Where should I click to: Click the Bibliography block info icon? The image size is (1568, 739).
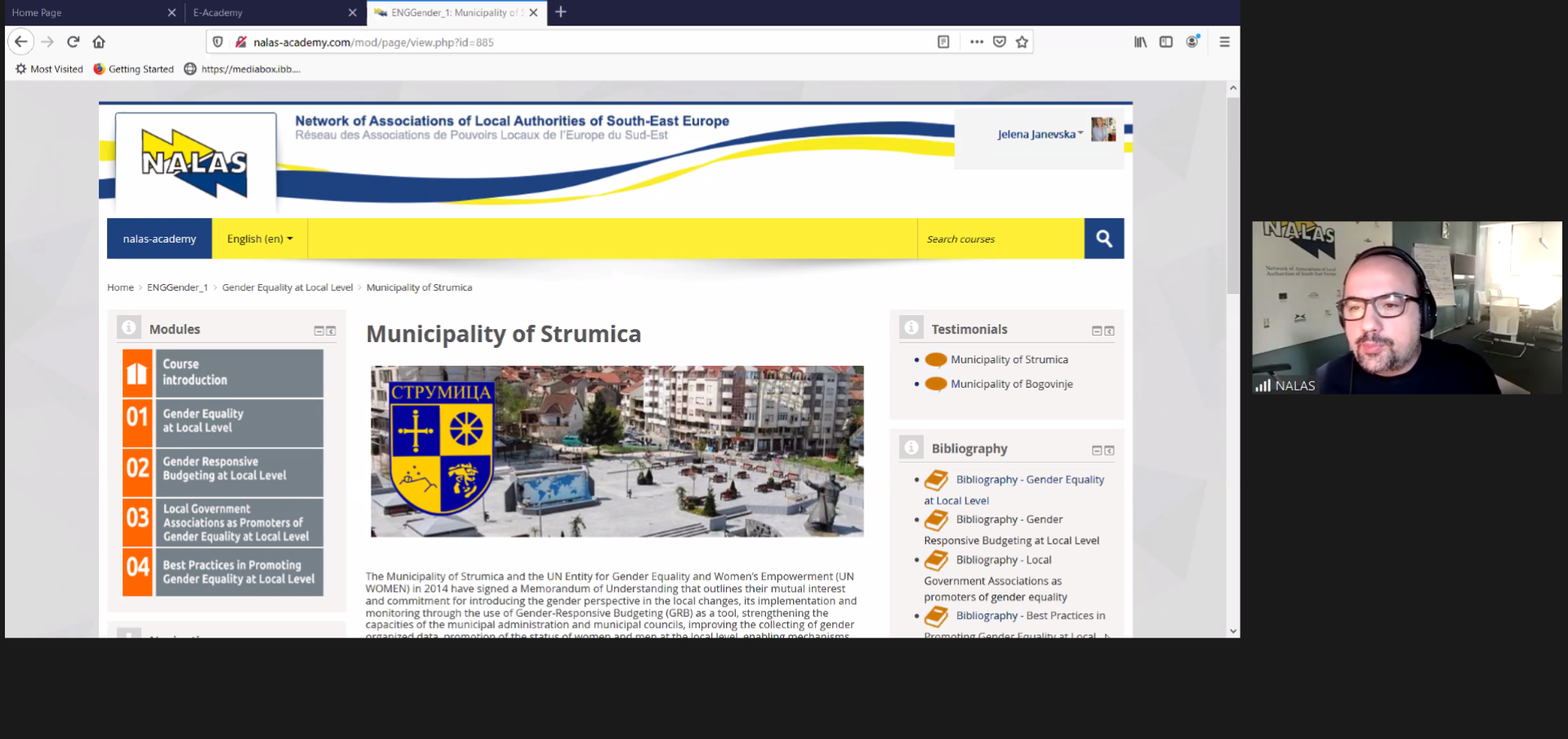(911, 447)
